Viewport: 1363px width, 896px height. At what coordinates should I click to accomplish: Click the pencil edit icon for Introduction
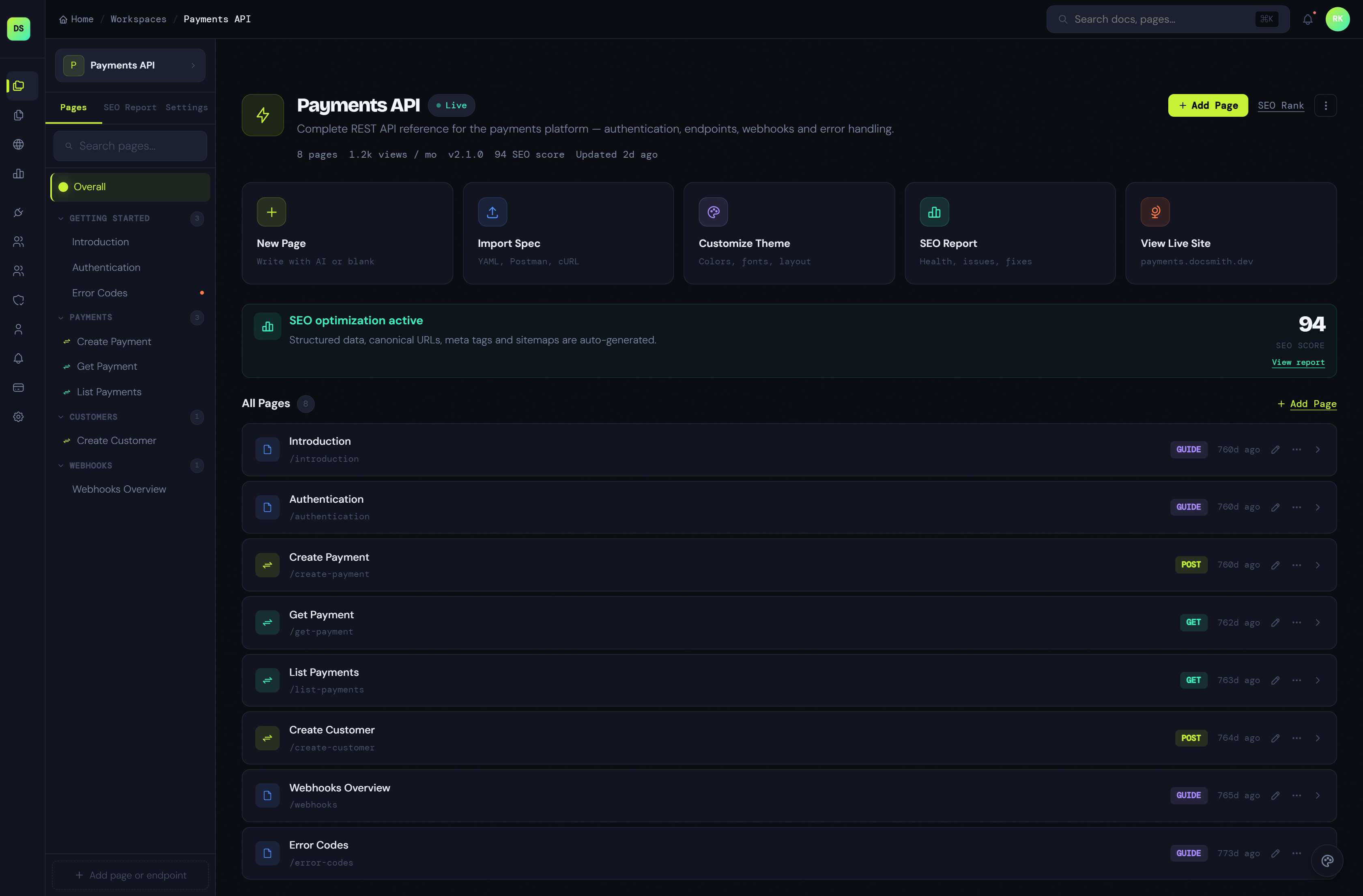[x=1275, y=450]
